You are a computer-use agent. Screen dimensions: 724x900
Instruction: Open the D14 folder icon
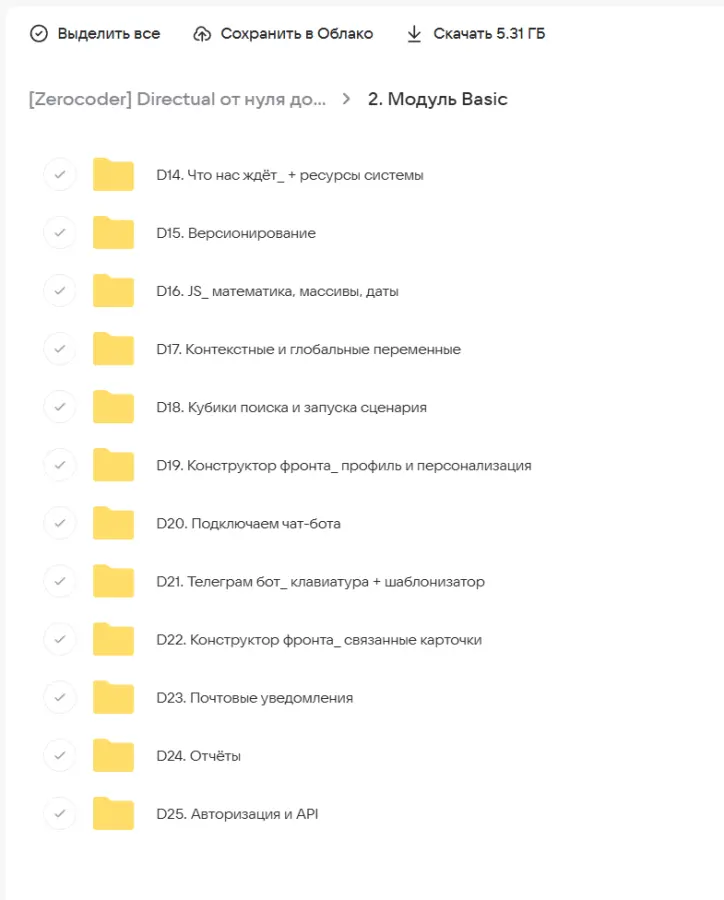[113, 175]
